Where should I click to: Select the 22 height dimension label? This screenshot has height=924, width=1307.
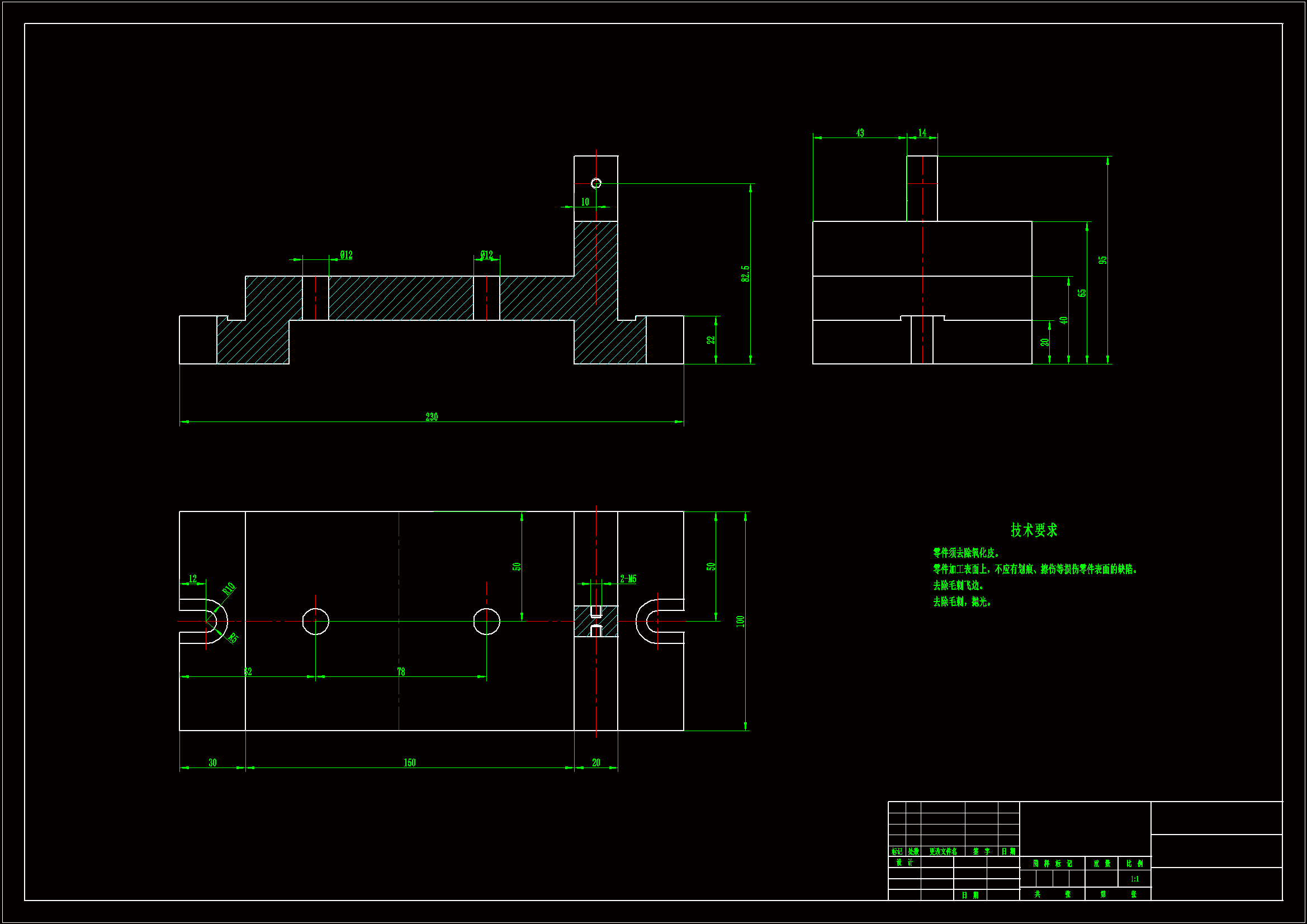coord(711,340)
